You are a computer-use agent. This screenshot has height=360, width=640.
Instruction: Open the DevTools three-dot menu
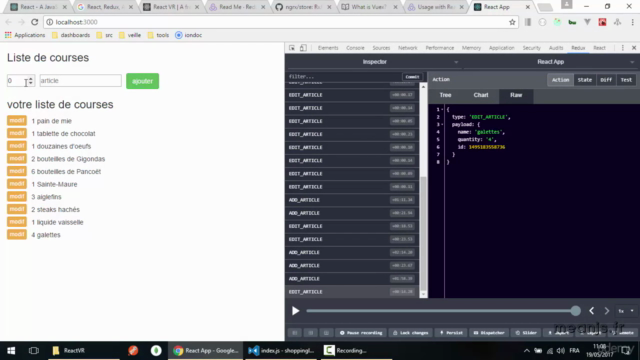tap(622, 48)
